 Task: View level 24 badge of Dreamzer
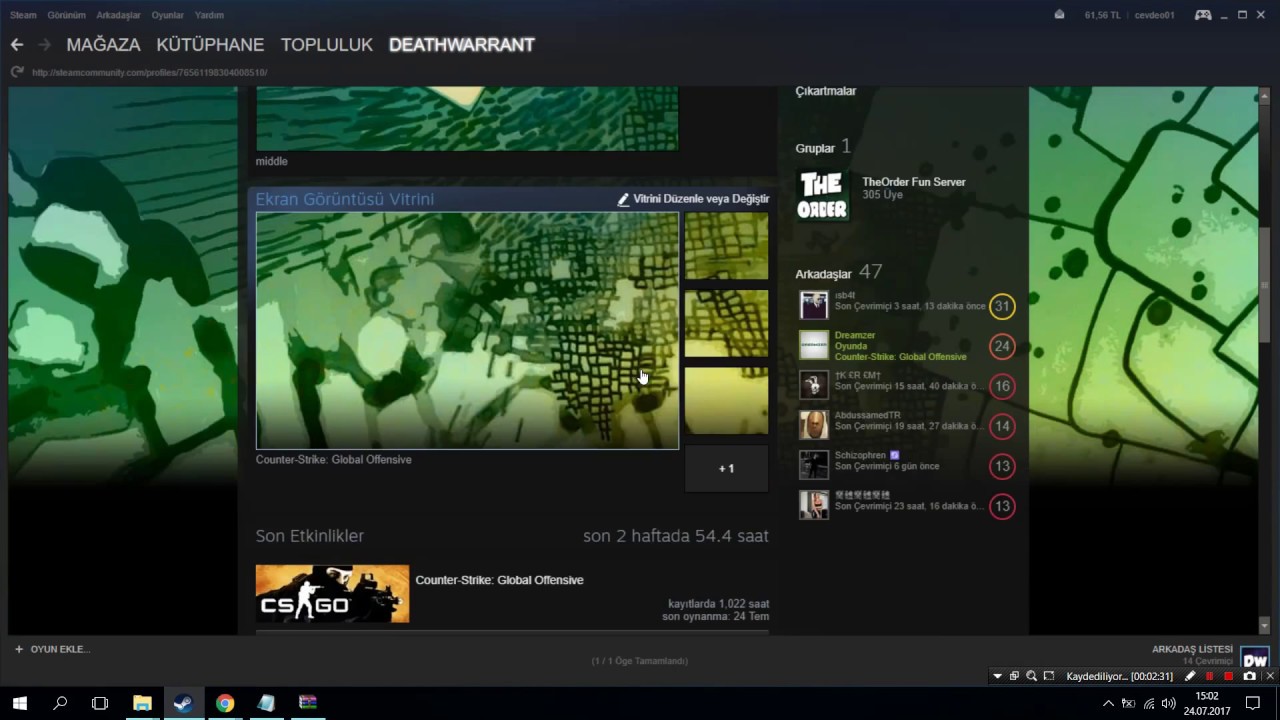[x=1002, y=346]
